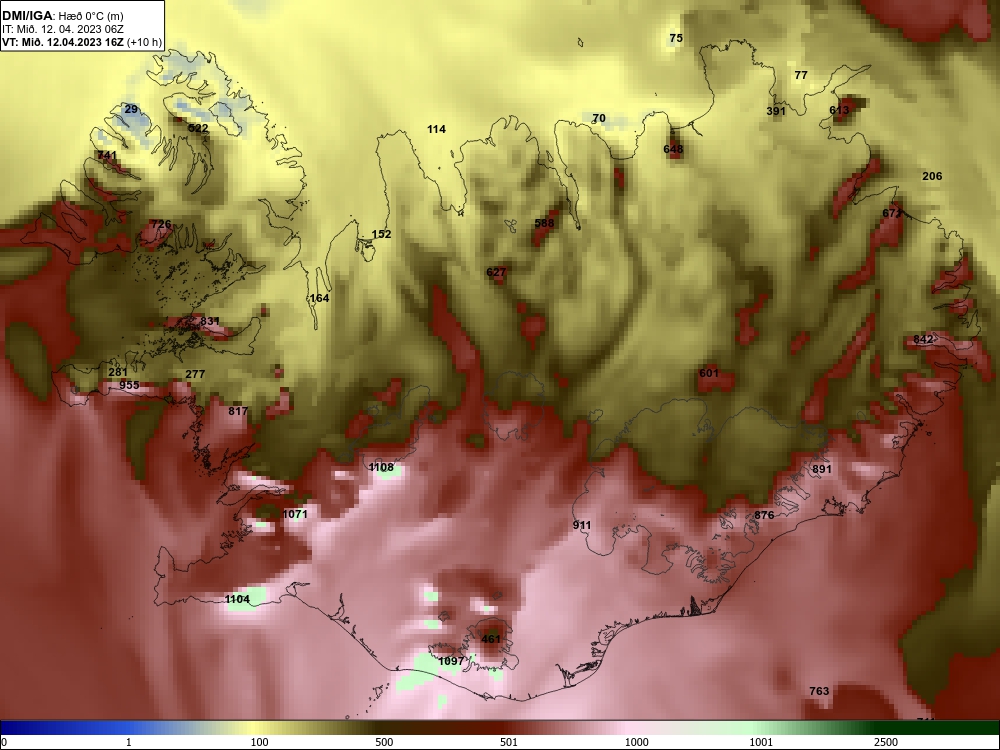Click the 817 height label
The width and height of the screenshot is (1000, 750).
click(x=238, y=411)
